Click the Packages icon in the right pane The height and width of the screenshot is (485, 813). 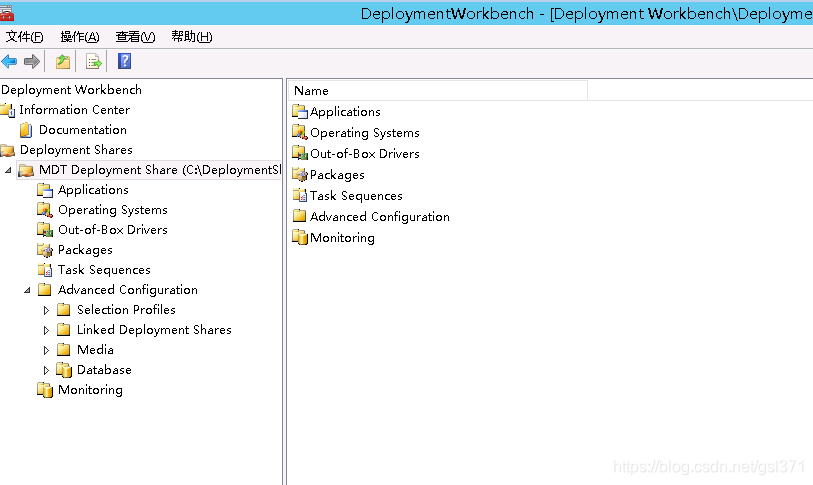(300, 174)
